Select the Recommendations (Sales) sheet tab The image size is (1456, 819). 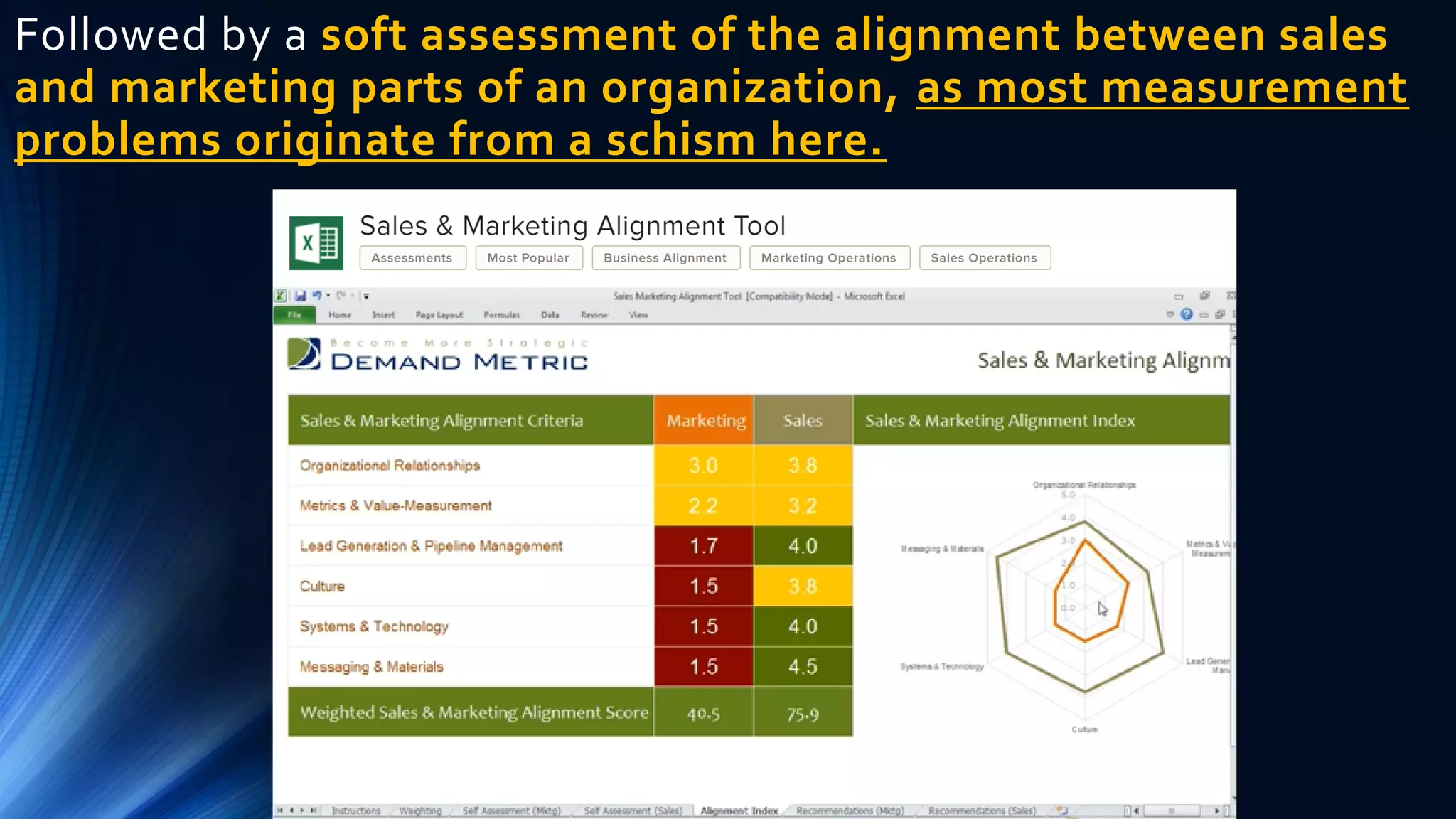point(982,810)
